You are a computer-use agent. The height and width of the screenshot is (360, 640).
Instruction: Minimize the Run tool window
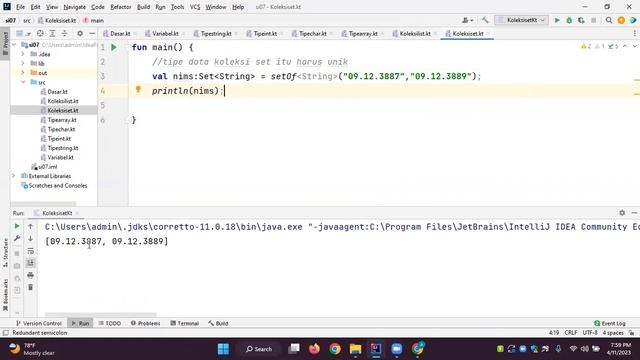[634, 213]
